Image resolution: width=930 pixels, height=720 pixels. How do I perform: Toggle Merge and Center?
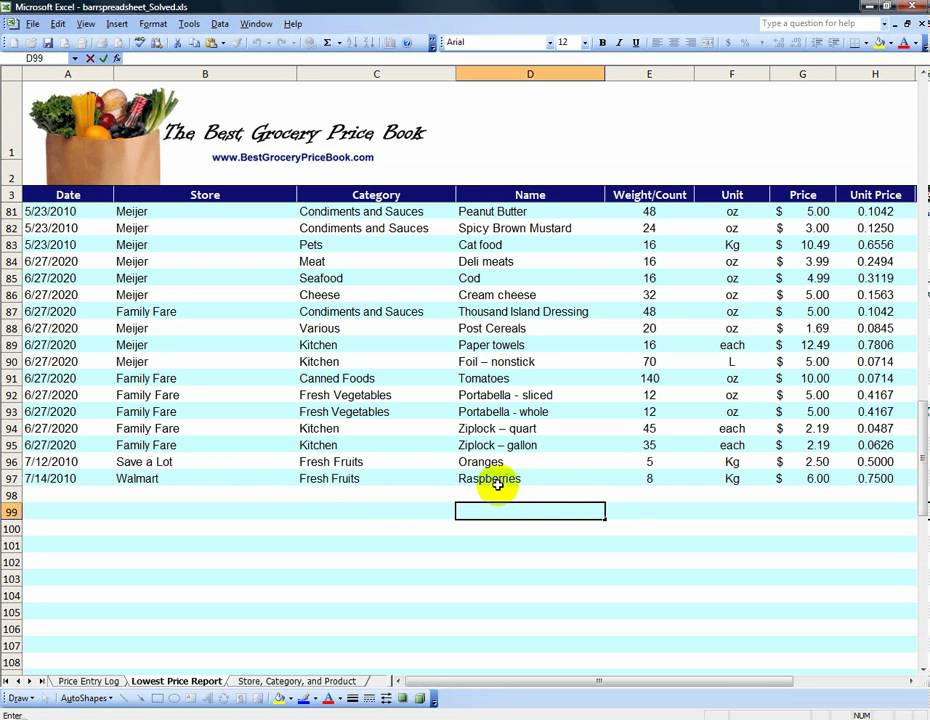(708, 43)
